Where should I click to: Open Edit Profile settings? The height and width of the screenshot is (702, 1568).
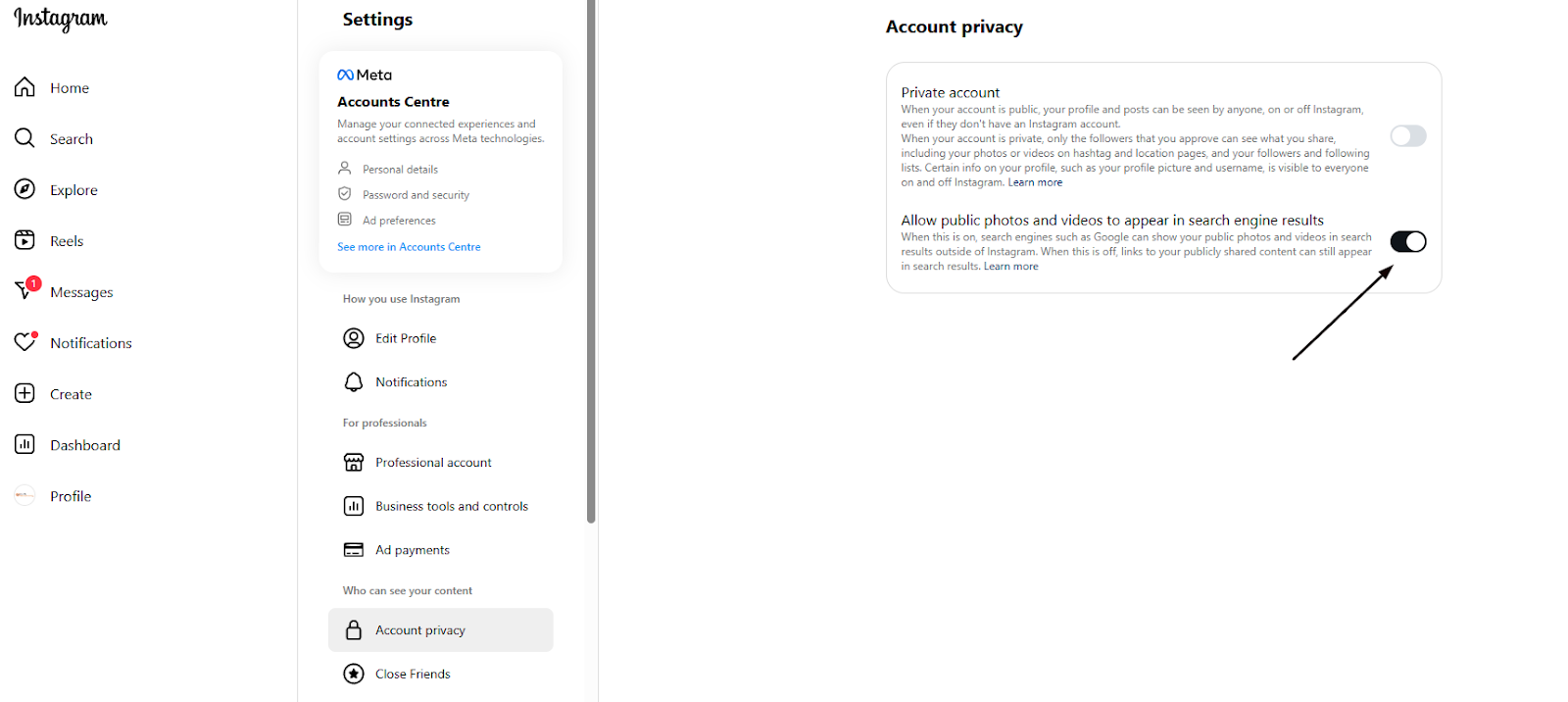441,338
